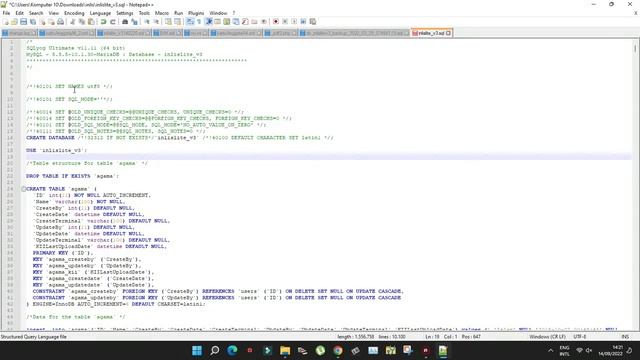Viewport: 640px width, 360px height.
Task: Toggle synchronized horizontal scrolling icon
Action: [178, 21]
